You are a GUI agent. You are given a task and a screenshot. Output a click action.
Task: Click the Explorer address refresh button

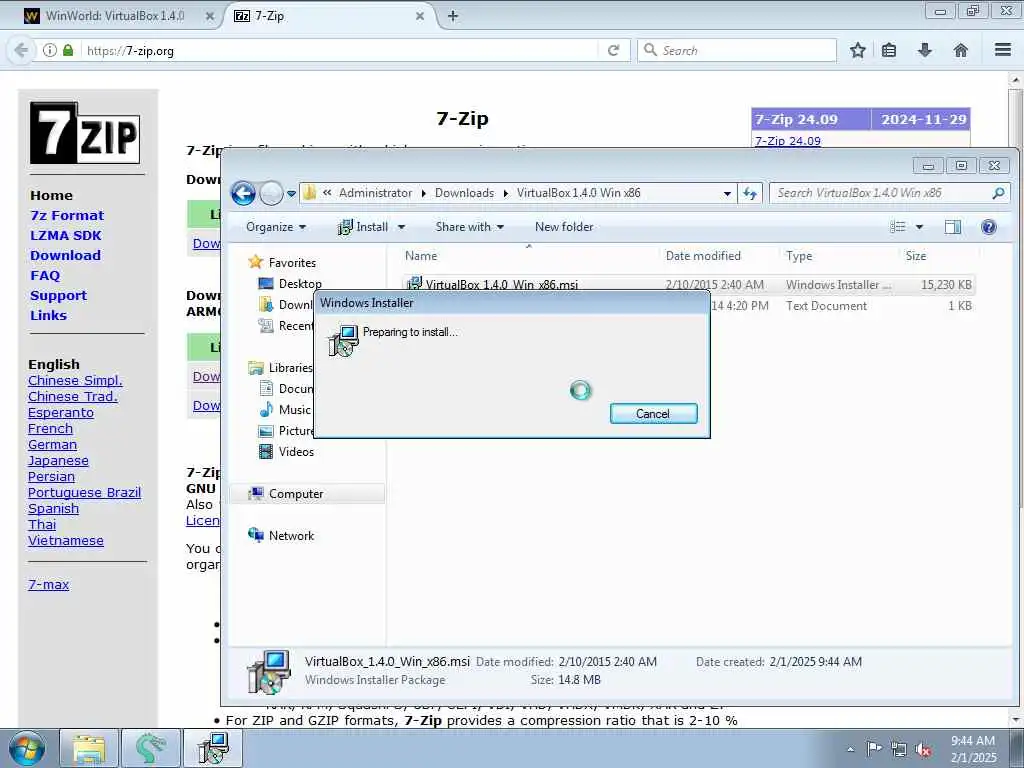(750, 193)
